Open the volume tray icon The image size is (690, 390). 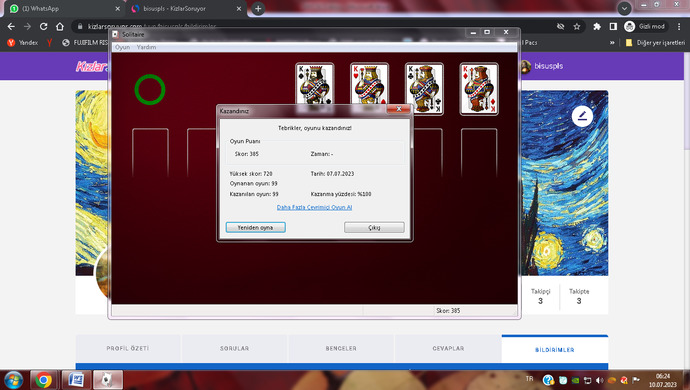click(x=599, y=380)
